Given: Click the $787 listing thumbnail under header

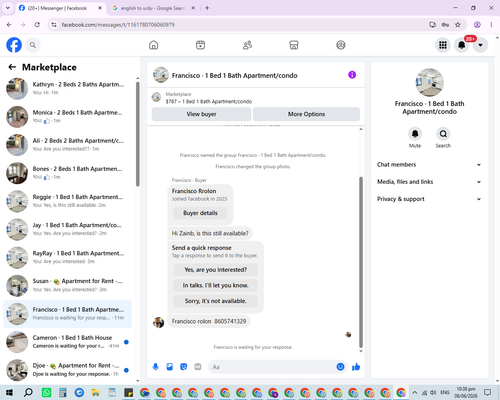Looking at the screenshot, I should [156, 97].
